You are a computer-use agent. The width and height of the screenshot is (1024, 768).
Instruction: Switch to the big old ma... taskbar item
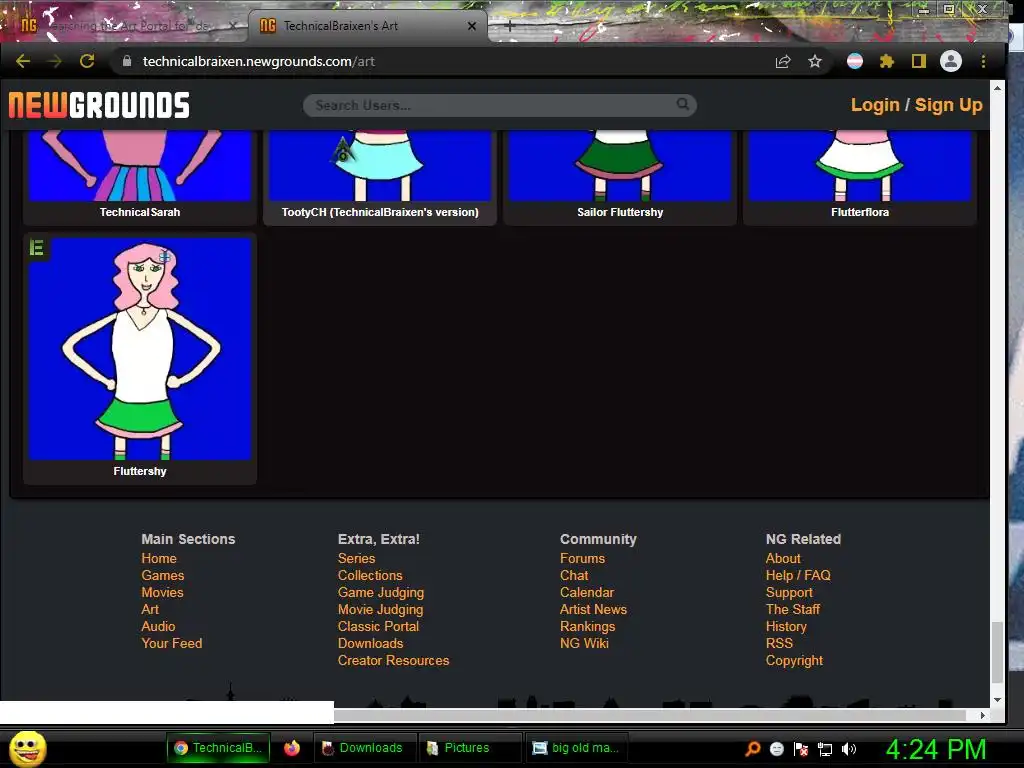(577, 748)
